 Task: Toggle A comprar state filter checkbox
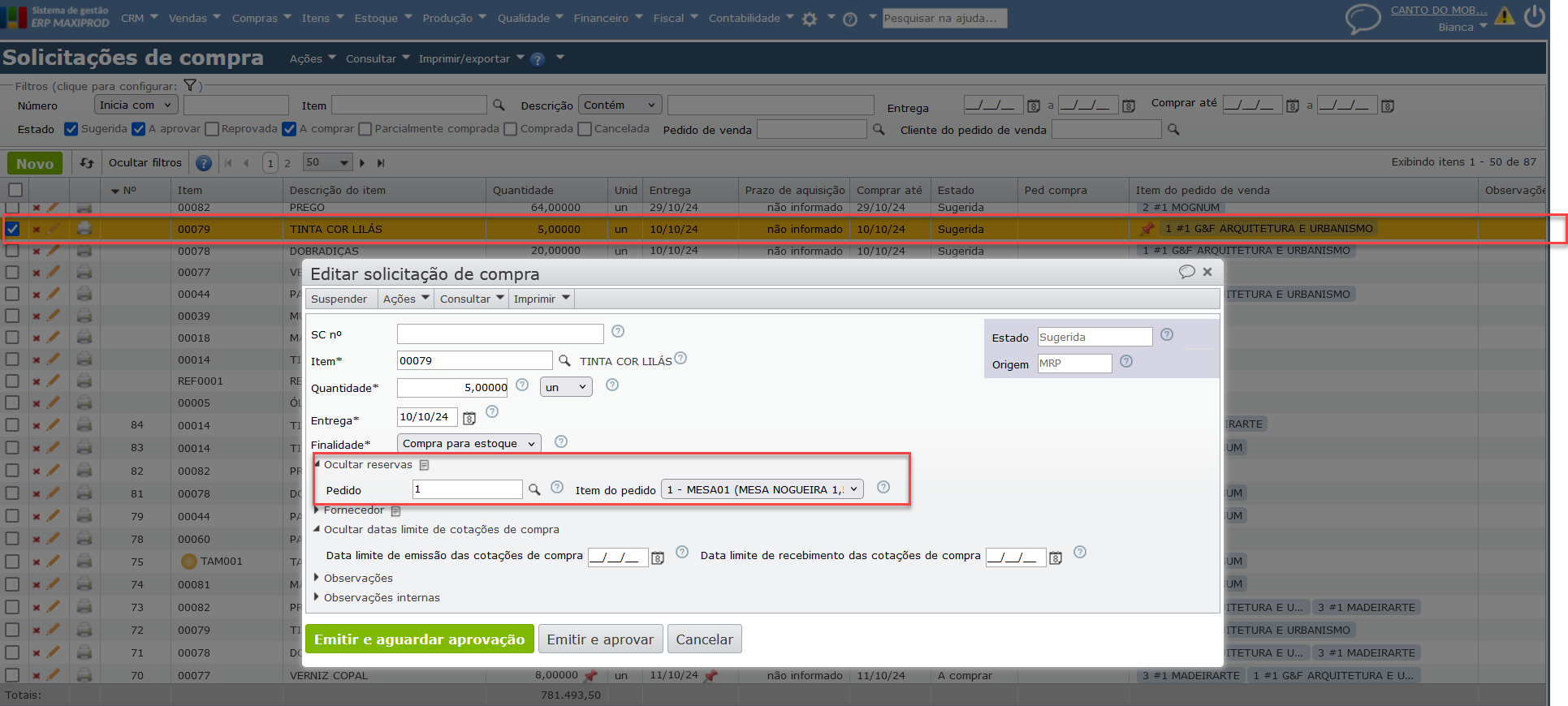tap(290, 129)
